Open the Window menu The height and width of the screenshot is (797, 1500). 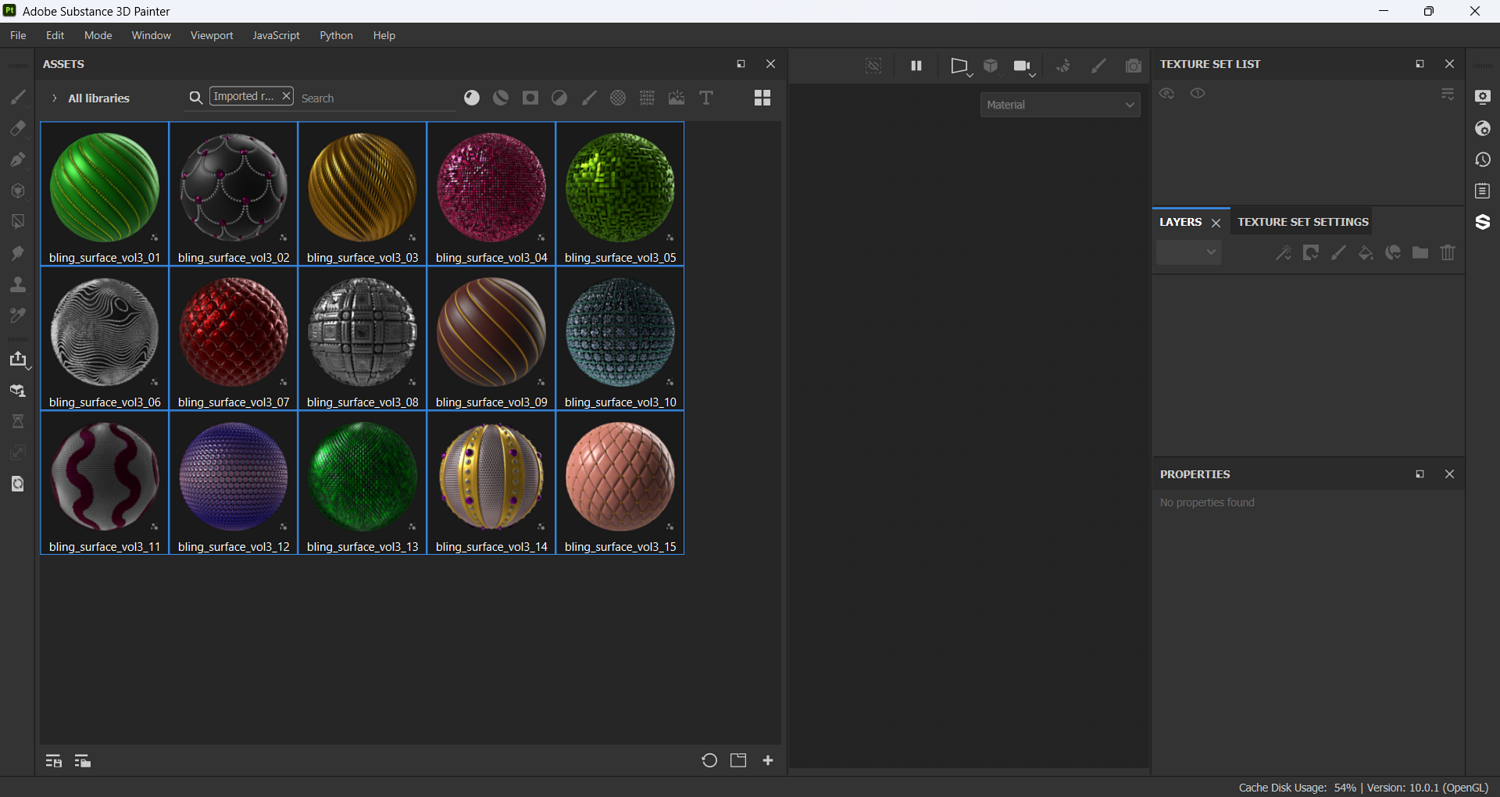(x=151, y=35)
